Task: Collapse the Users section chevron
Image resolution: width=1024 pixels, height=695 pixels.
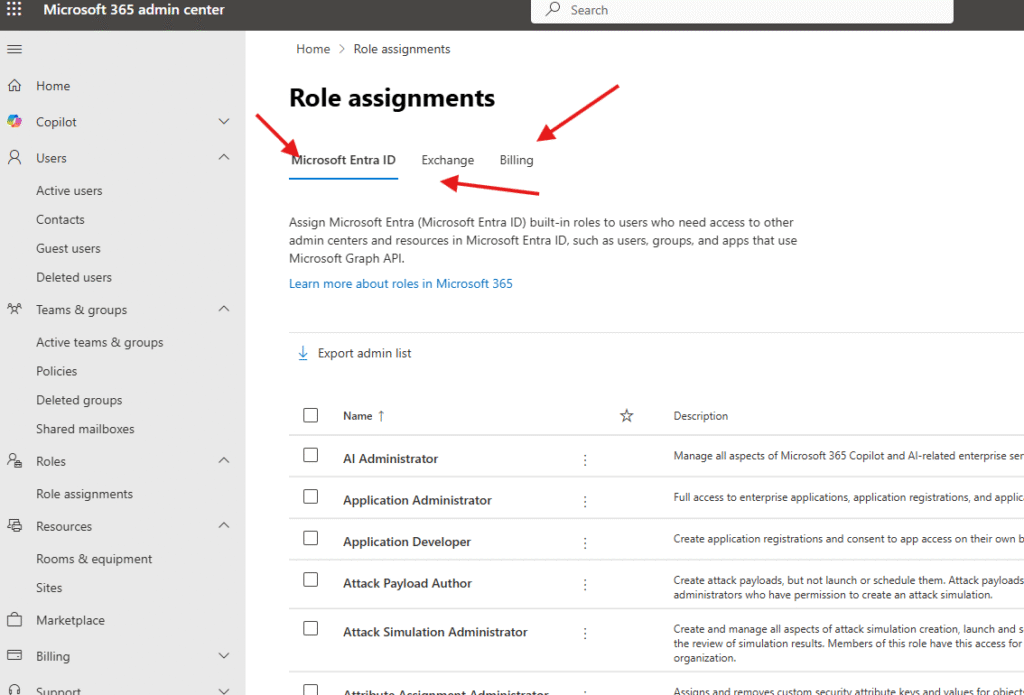Action: point(224,158)
